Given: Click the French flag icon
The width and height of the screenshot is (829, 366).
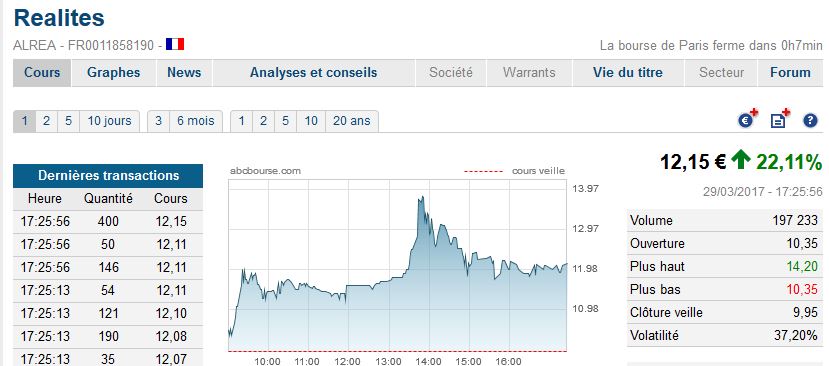Looking at the screenshot, I should tap(175, 44).
